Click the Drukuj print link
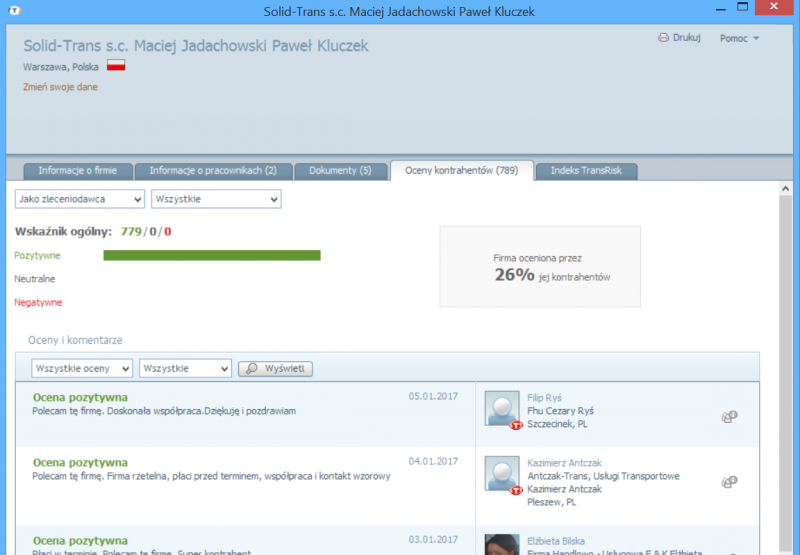The image size is (800, 555). coord(686,38)
